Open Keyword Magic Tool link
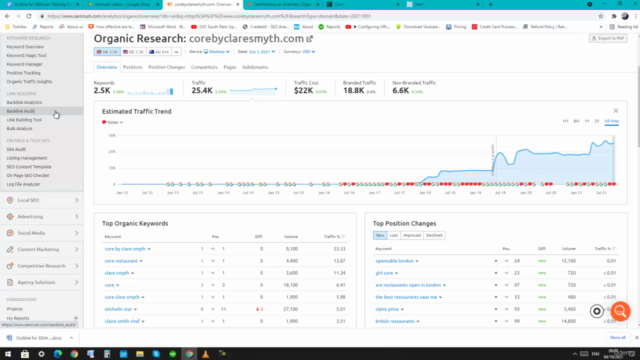The image size is (640, 360). pos(27,56)
